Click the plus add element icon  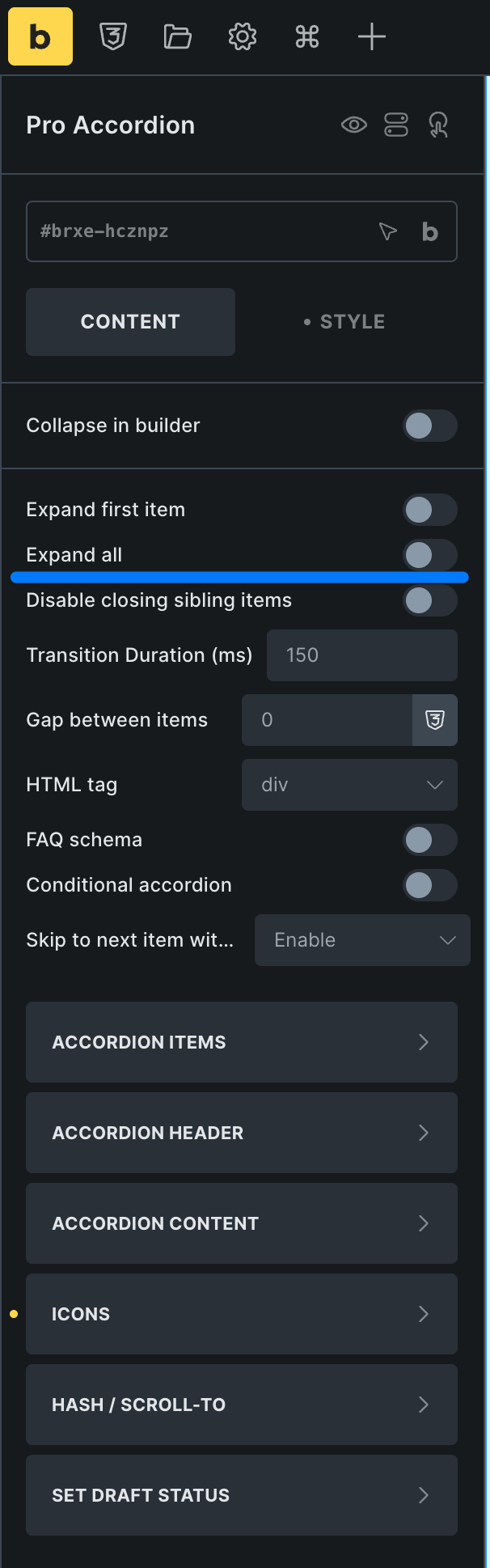372,36
